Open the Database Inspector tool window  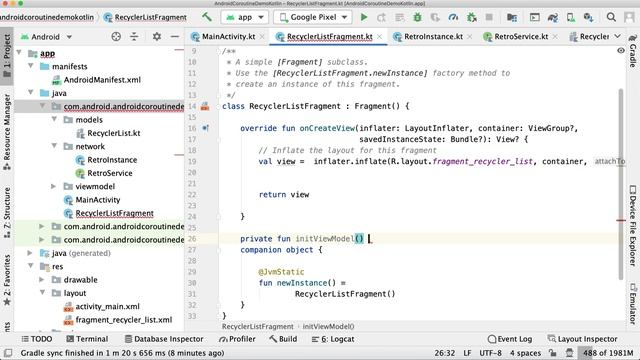point(164,339)
